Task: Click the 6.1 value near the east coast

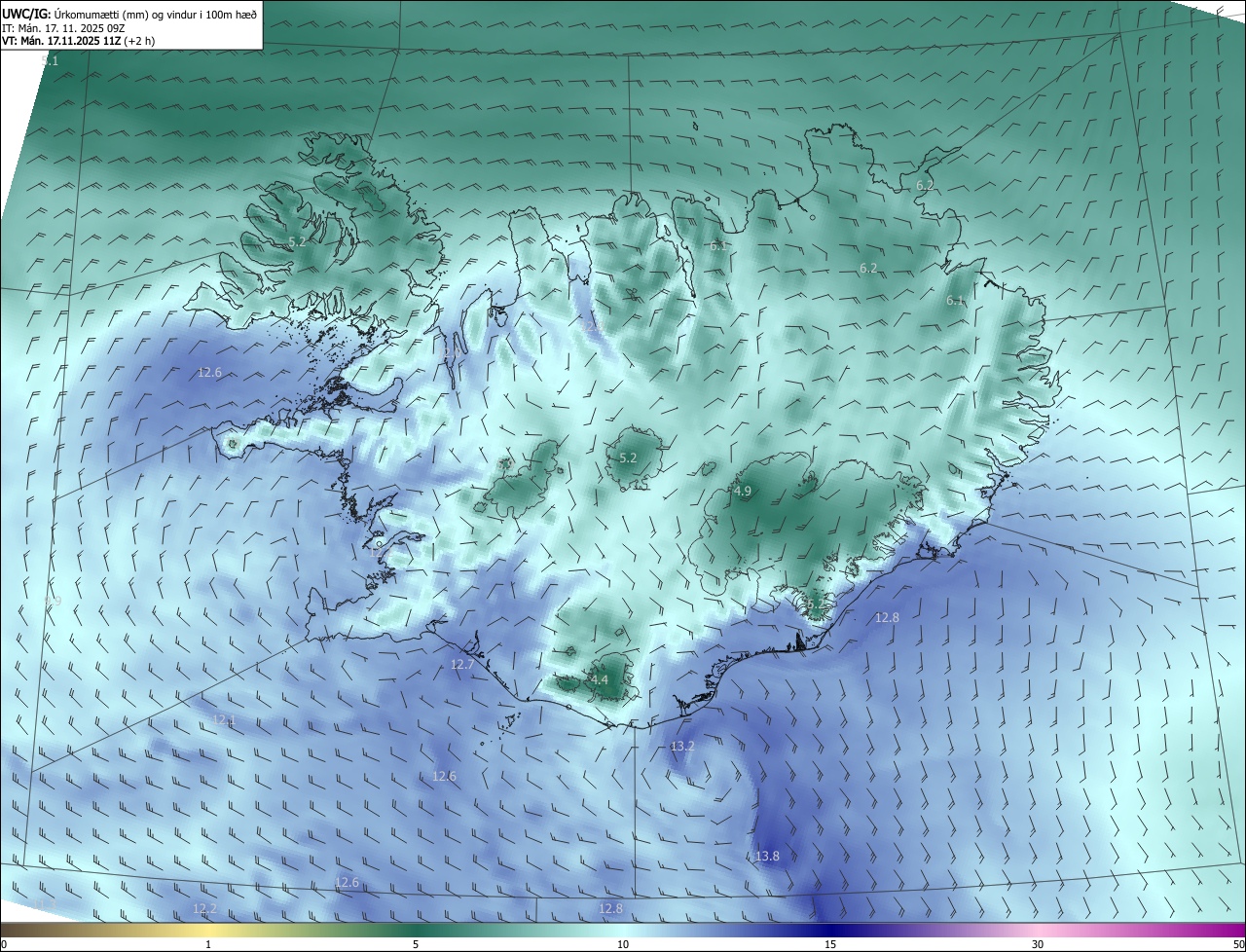Action: (x=955, y=301)
